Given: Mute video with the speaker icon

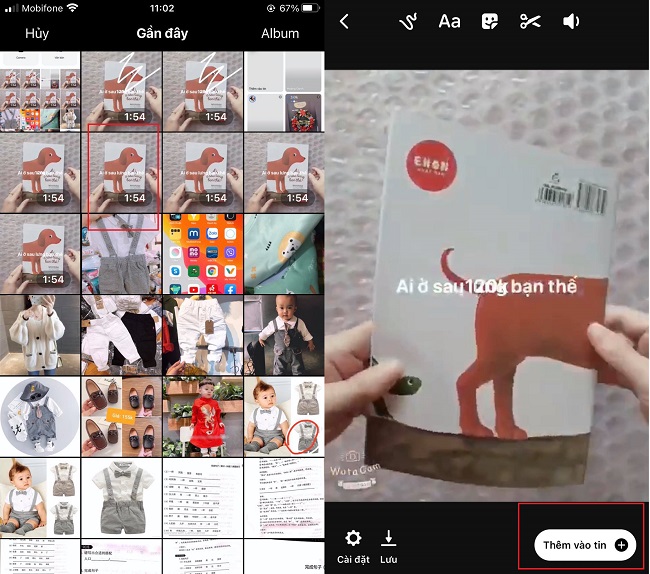Looking at the screenshot, I should click(571, 21).
